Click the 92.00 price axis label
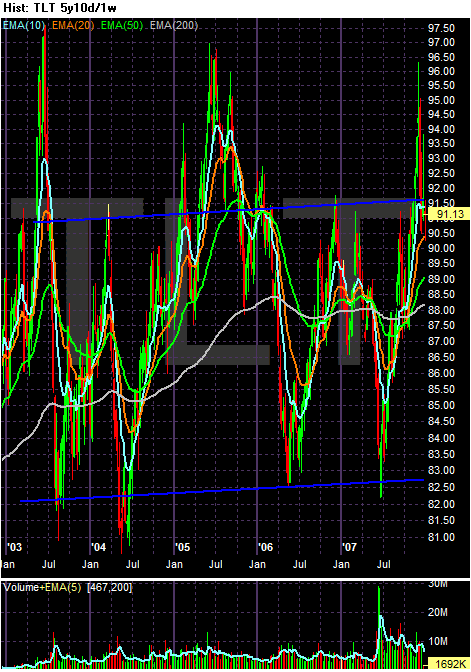 click(441, 188)
